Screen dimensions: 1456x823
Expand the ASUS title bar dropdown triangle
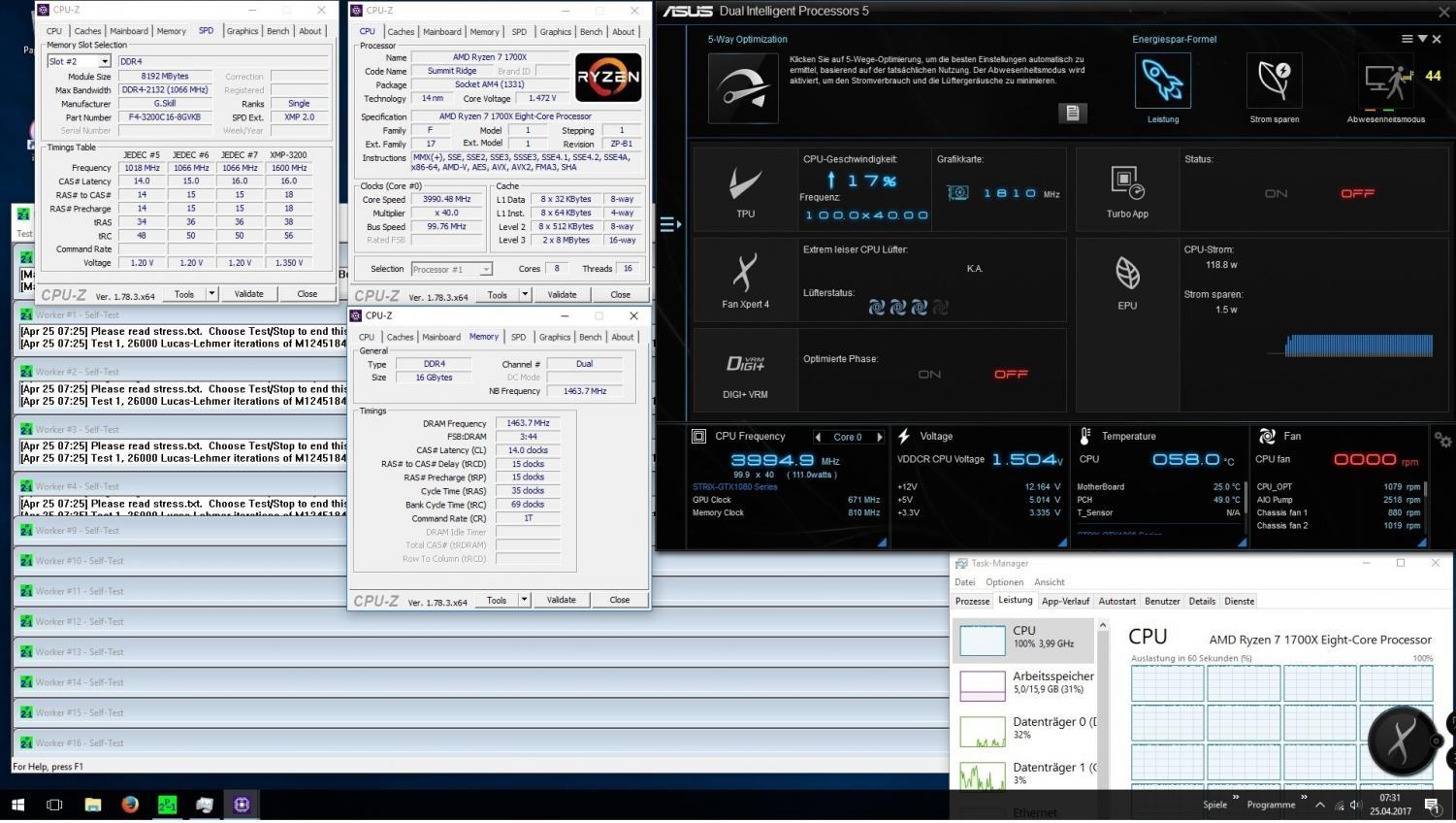click(1422, 39)
